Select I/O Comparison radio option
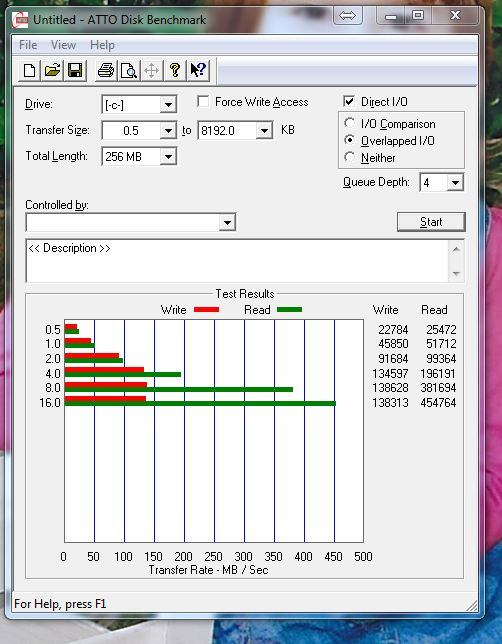 pos(349,123)
